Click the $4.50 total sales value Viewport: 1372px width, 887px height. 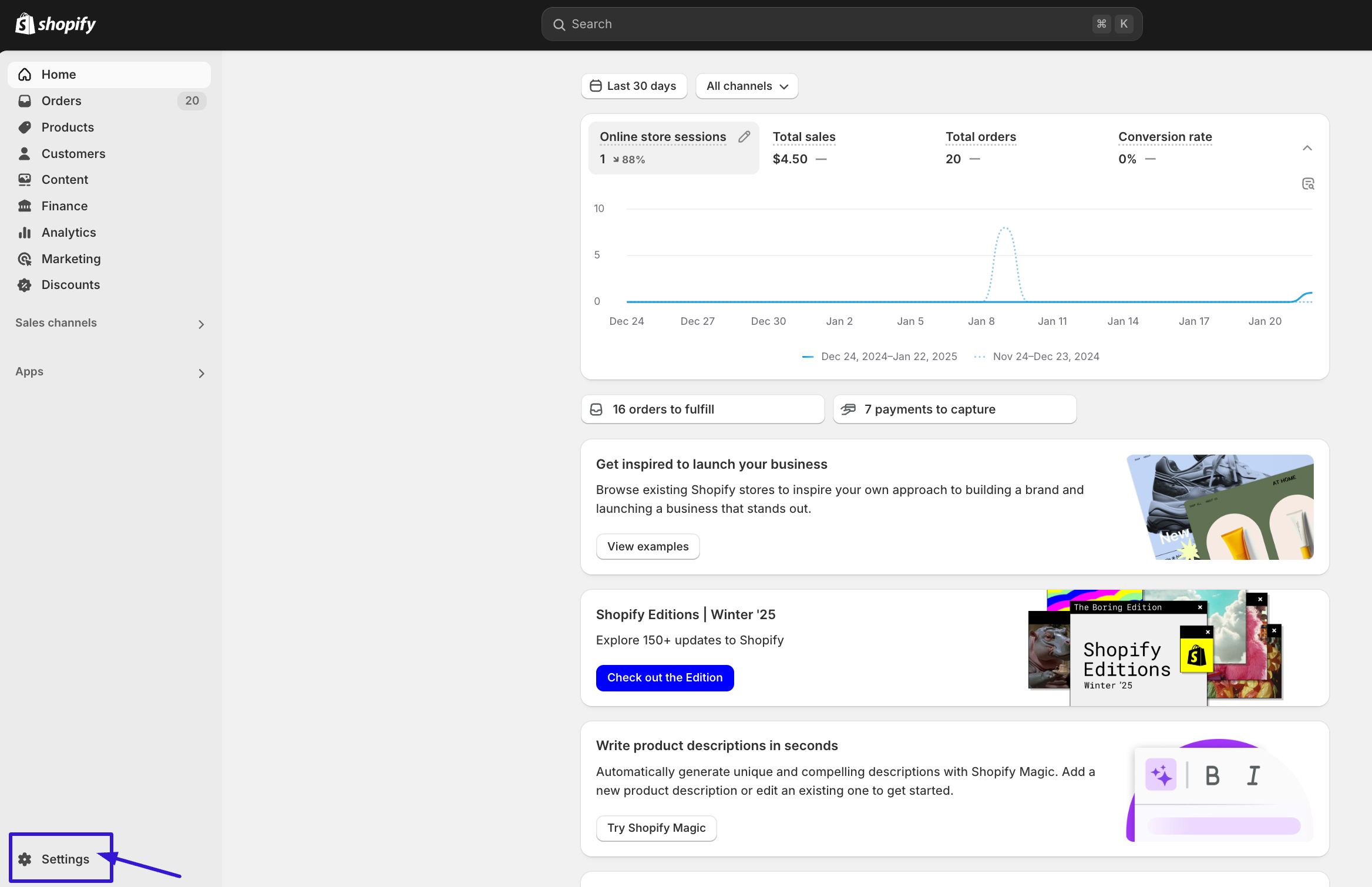coord(790,159)
